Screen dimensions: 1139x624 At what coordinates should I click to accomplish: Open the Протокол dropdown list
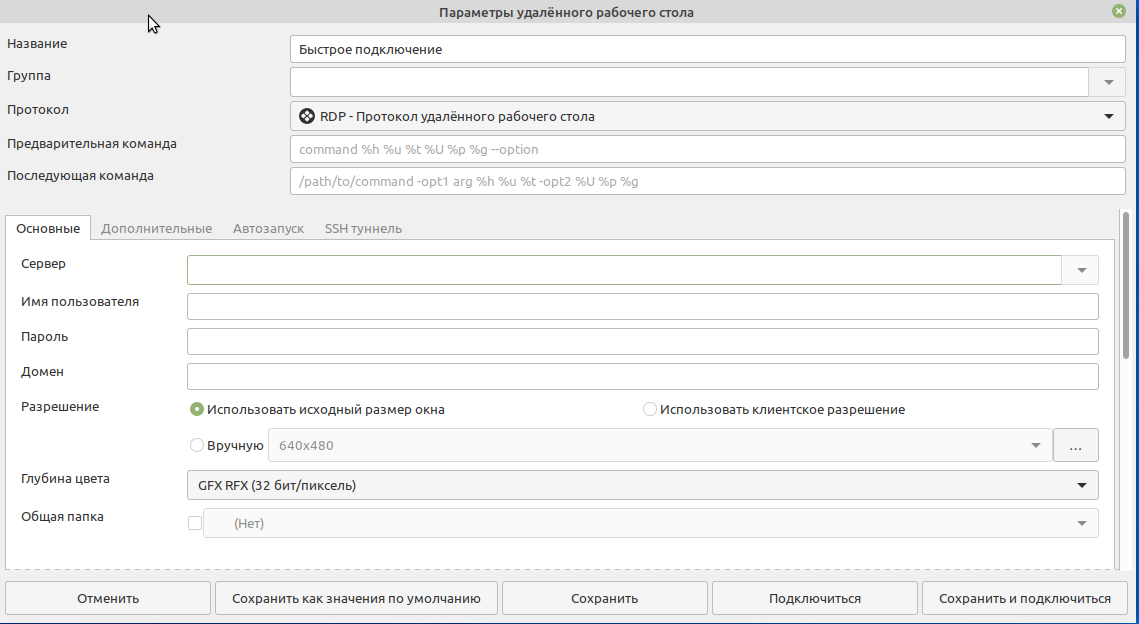1109,115
